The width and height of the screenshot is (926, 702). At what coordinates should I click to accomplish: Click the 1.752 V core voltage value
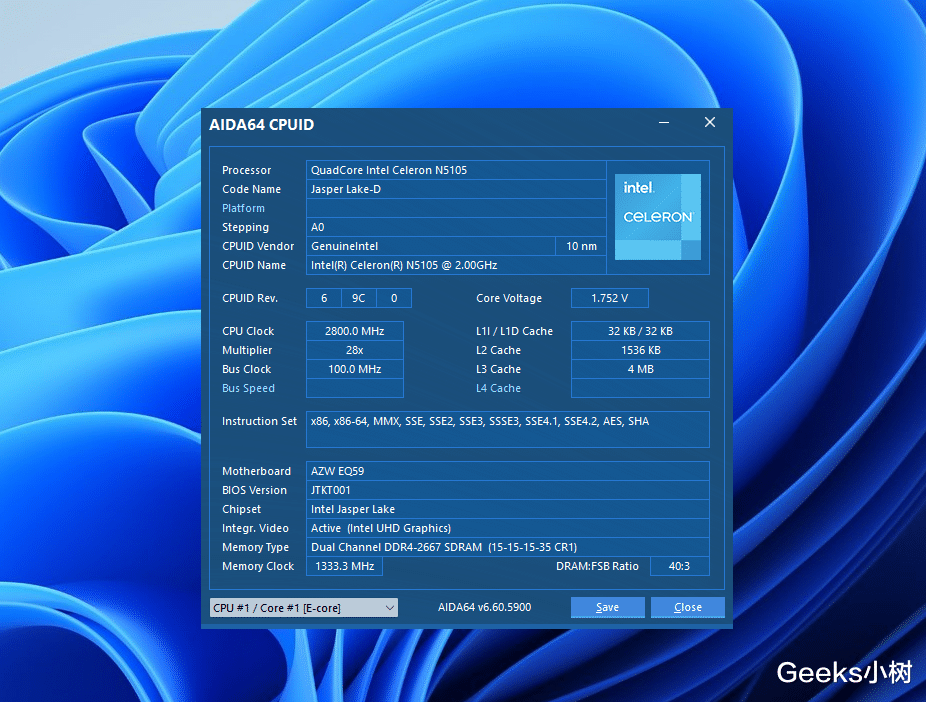point(609,298)
